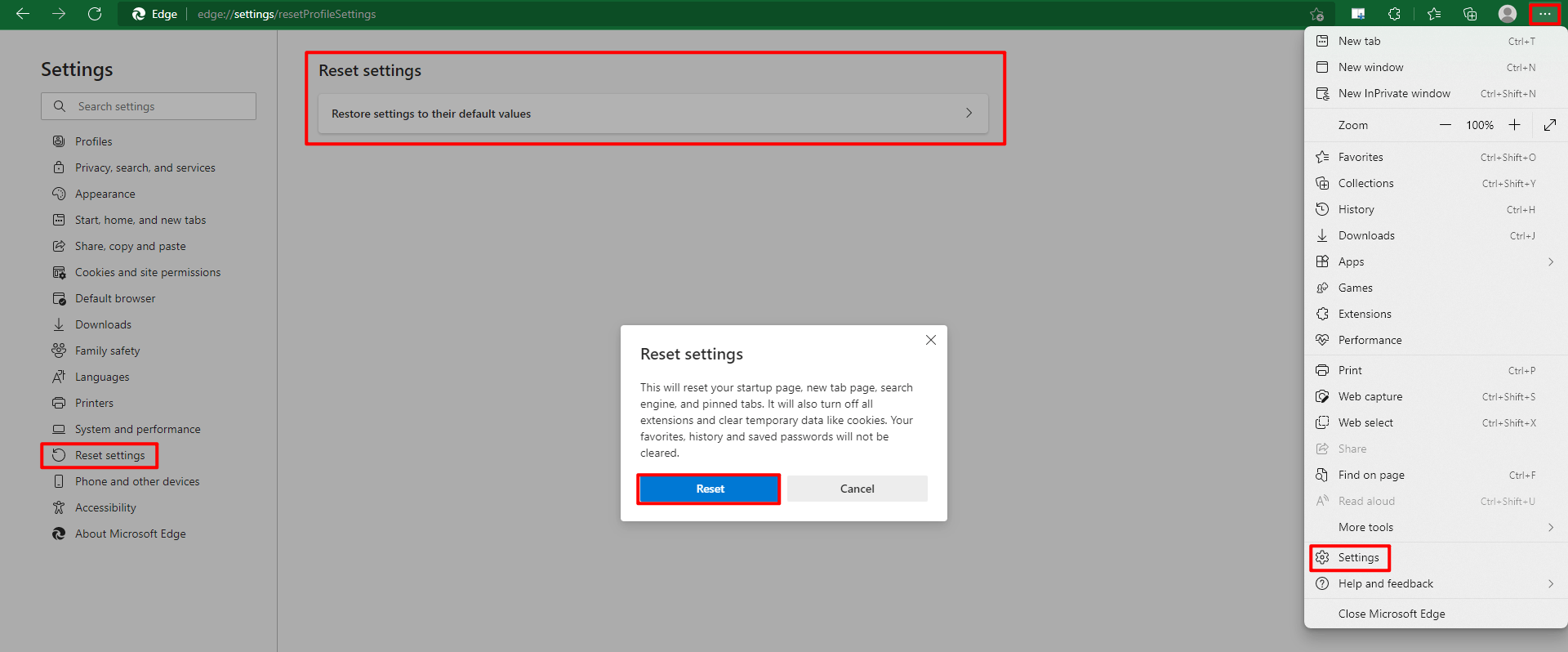
Task: Decrease zoom with the minus button
Action: coord(1445,125)
